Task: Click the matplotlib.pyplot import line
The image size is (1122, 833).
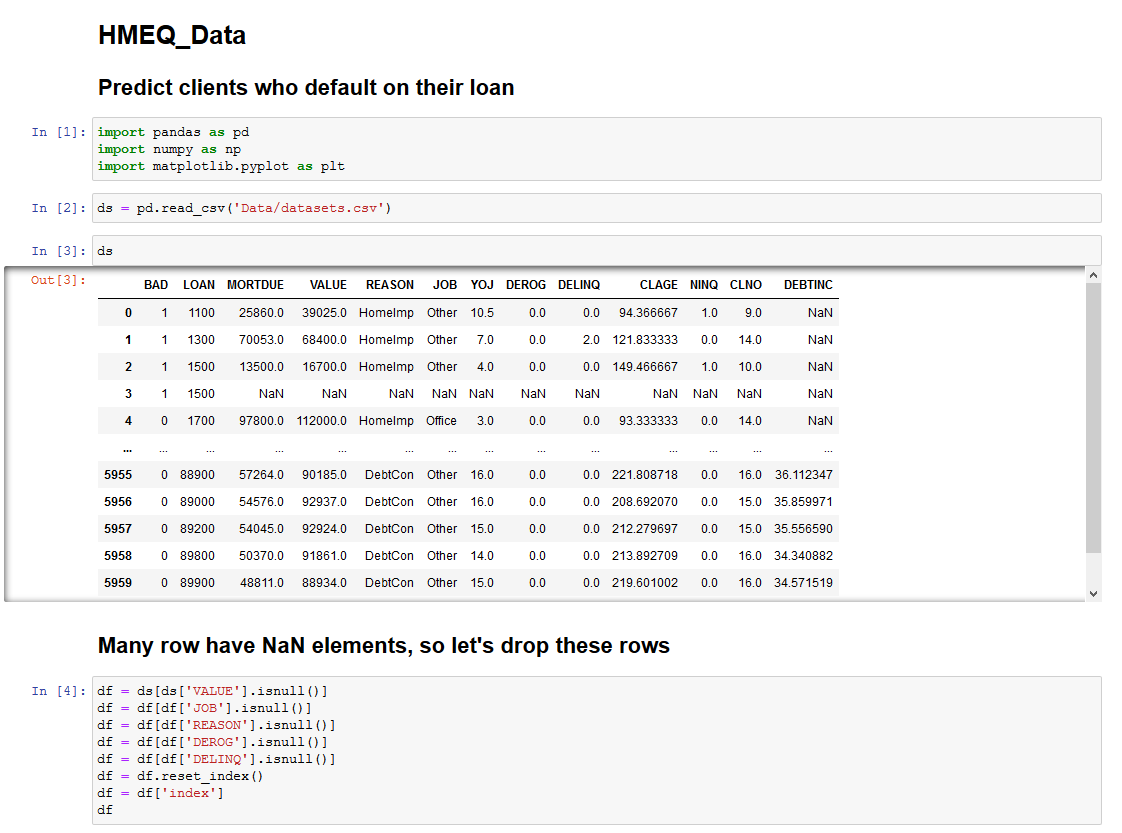Action: tap(221, 166)
